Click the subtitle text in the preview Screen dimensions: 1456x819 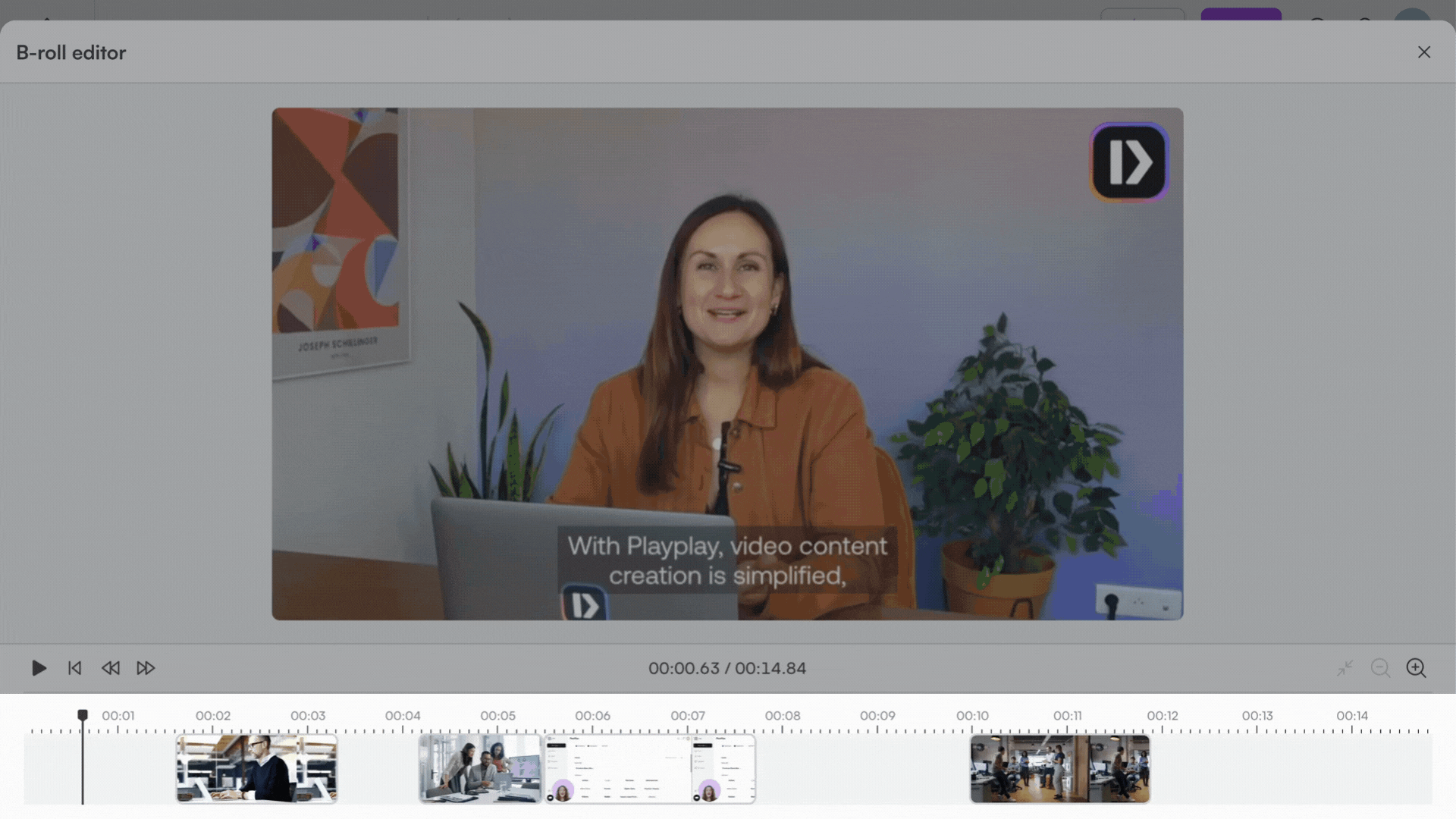click(x=726, y=560)
